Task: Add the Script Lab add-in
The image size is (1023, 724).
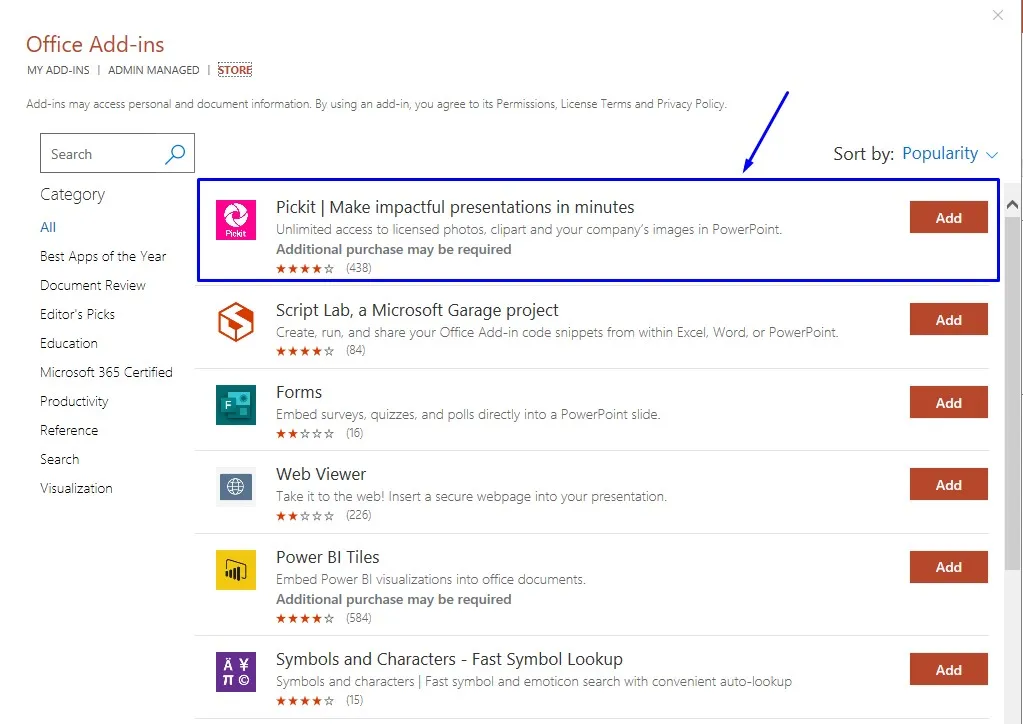Action: click(x=949, y=320)
